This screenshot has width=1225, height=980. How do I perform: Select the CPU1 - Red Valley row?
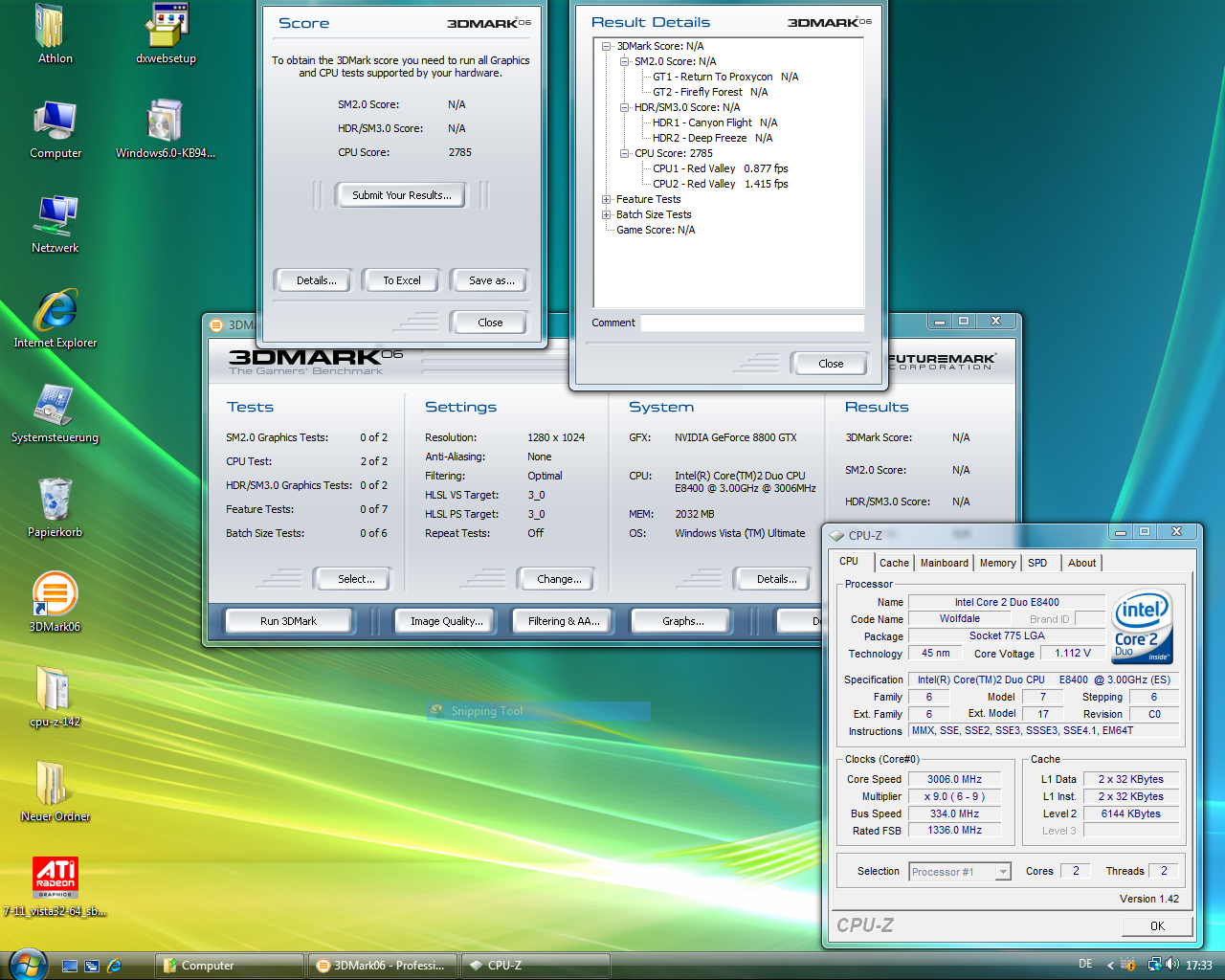(x=721, y=168)
